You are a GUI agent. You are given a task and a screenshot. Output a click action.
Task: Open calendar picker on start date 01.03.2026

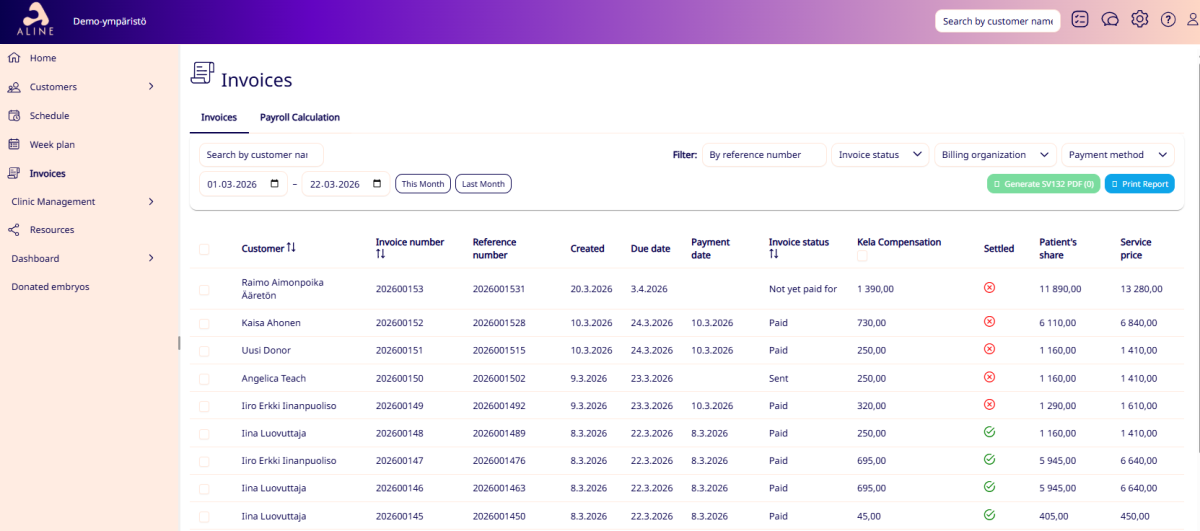click(275, 184)
